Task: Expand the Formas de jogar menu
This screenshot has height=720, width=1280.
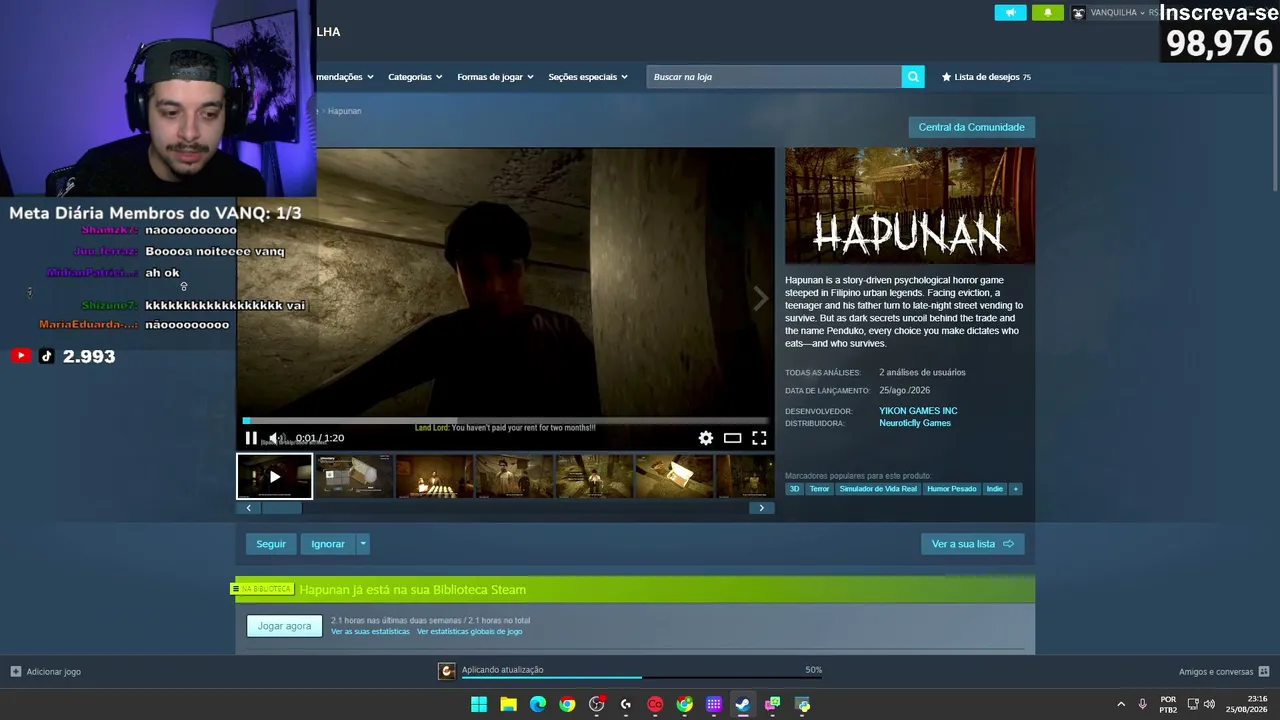Action: pyautogui.click(x=495, y=77)
